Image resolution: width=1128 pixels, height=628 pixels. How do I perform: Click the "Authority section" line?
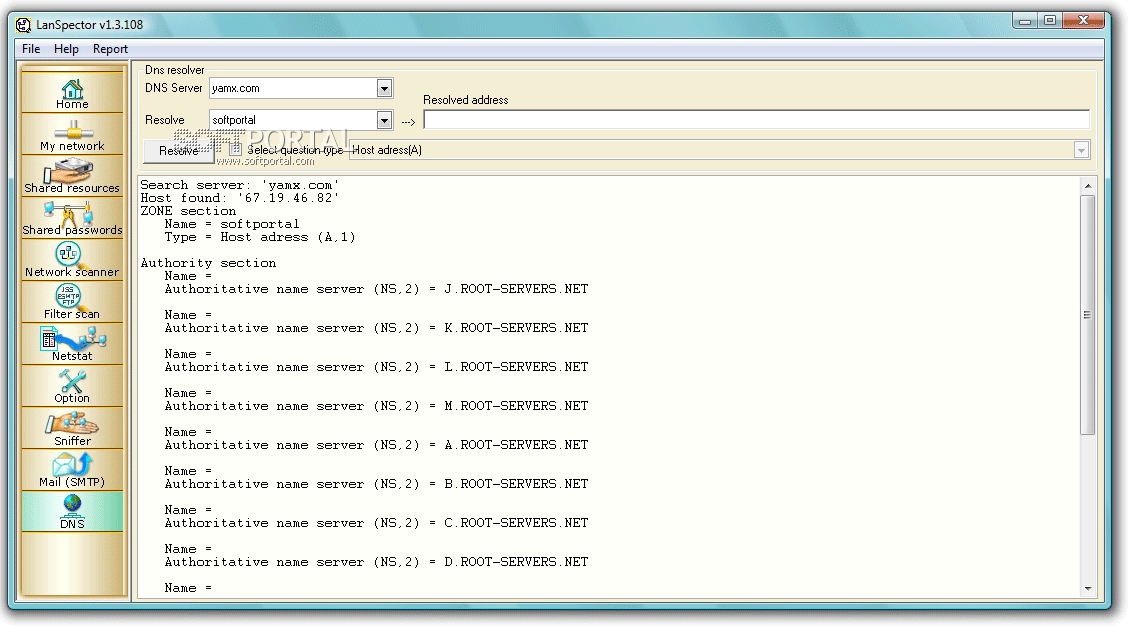[x=208, y=263]
